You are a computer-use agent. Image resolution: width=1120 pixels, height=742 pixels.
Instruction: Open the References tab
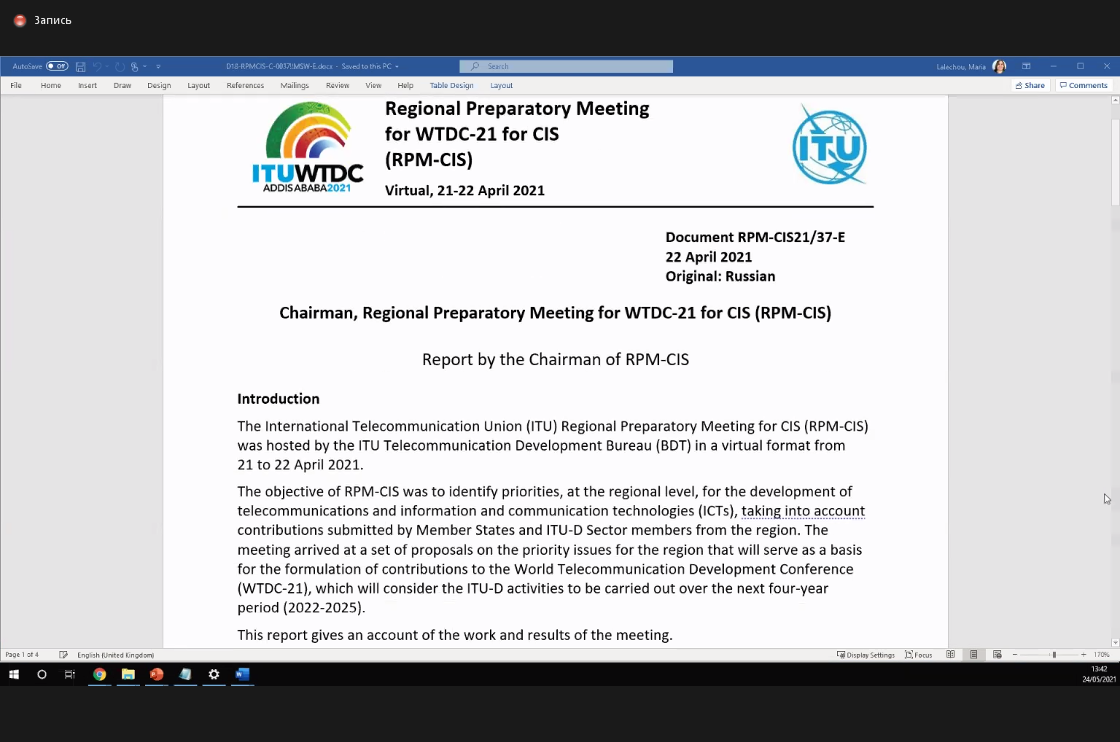[245, 85]
